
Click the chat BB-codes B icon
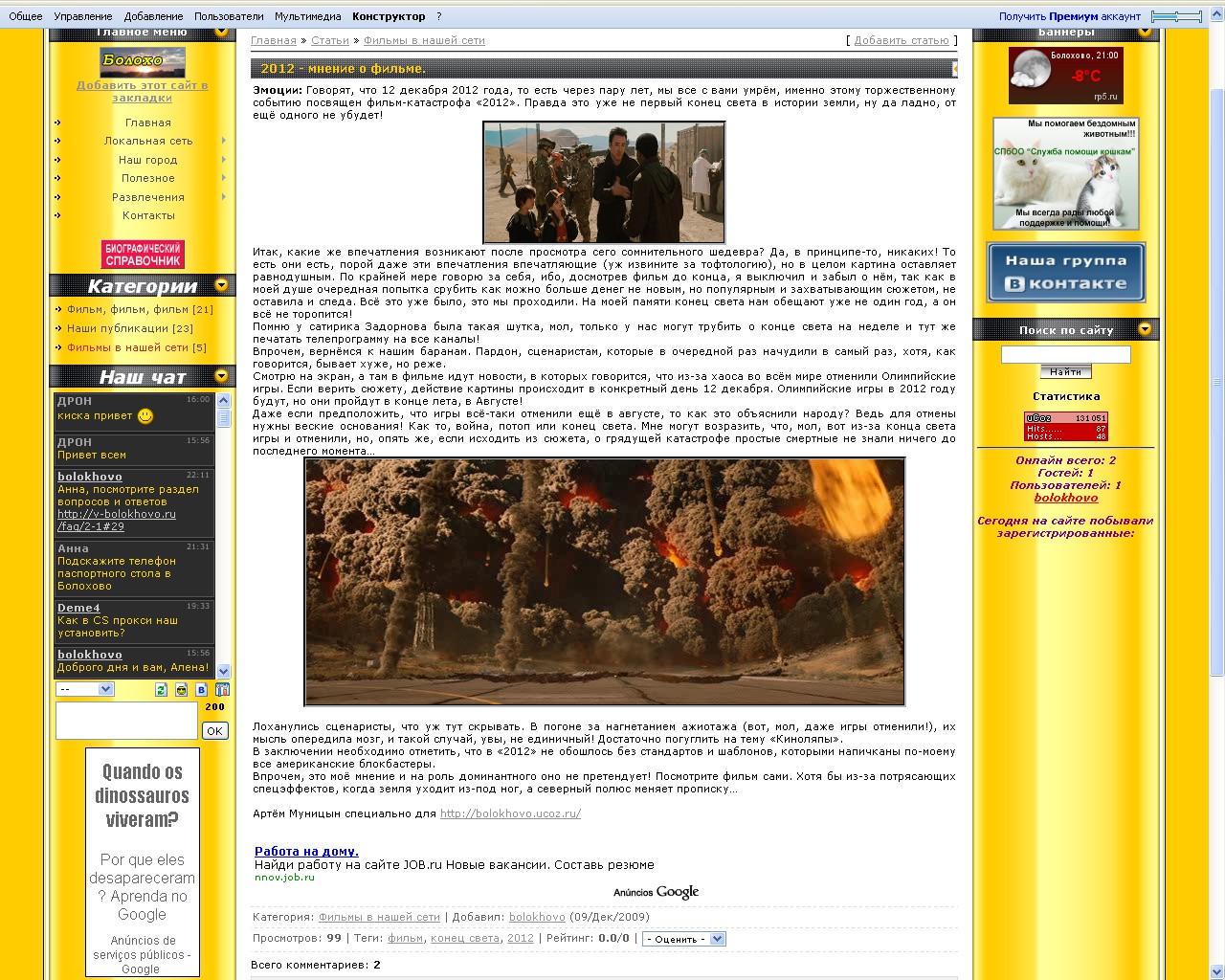201,689
